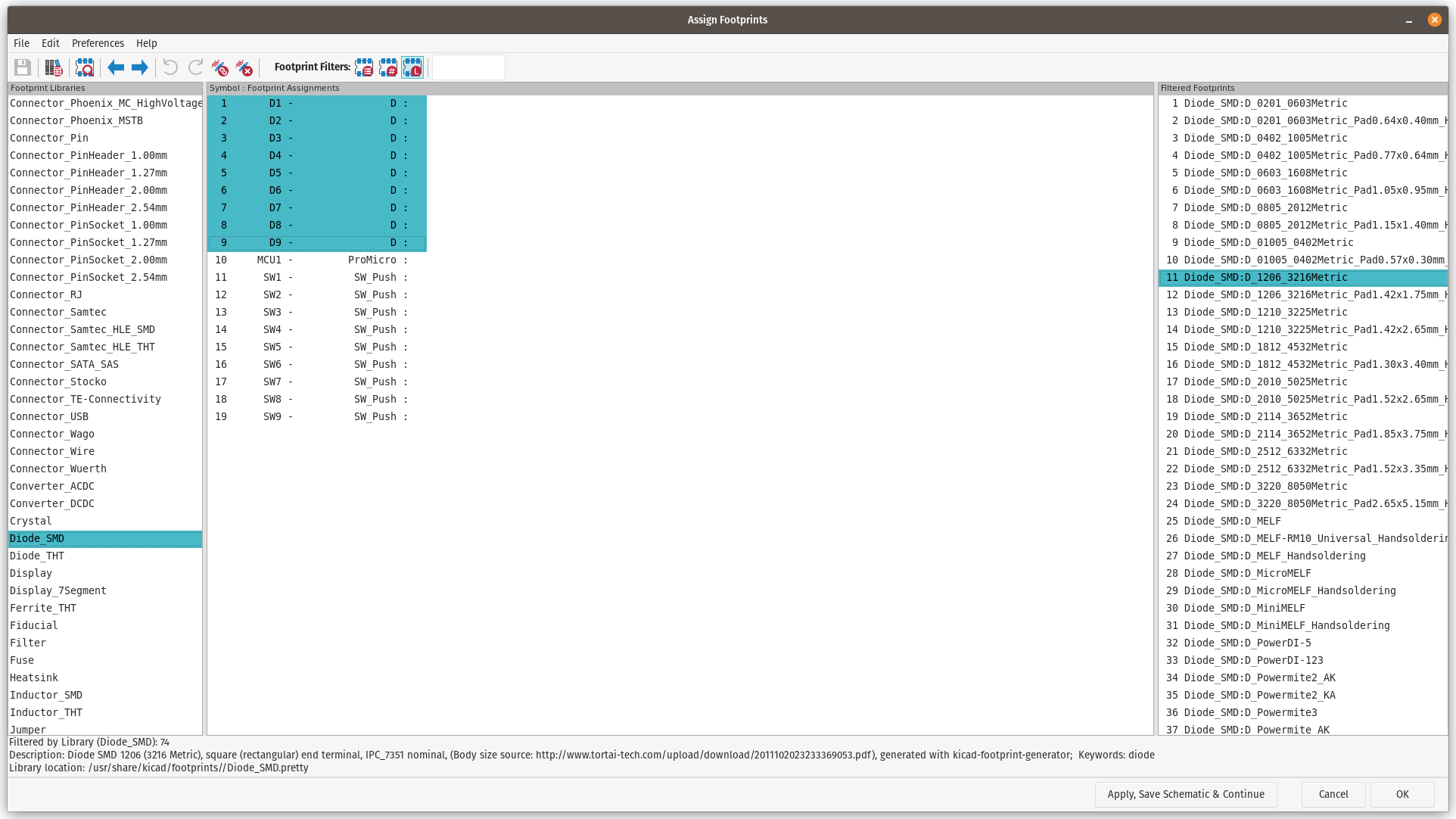
Task: Toggle filter by symbol footprint filters
Action: click(x=364, y=68)
